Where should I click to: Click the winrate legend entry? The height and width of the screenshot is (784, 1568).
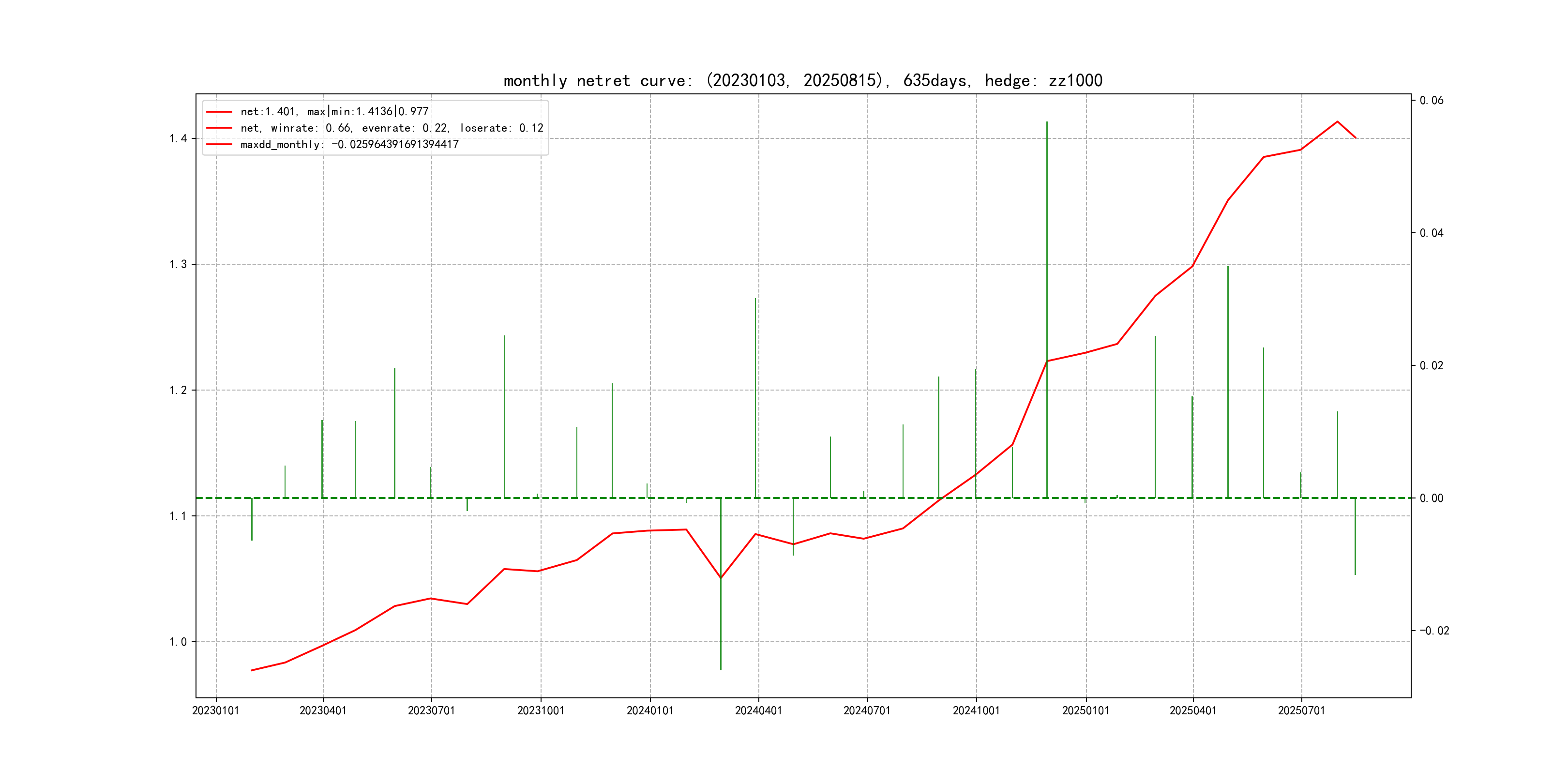[x=392, y=128]
